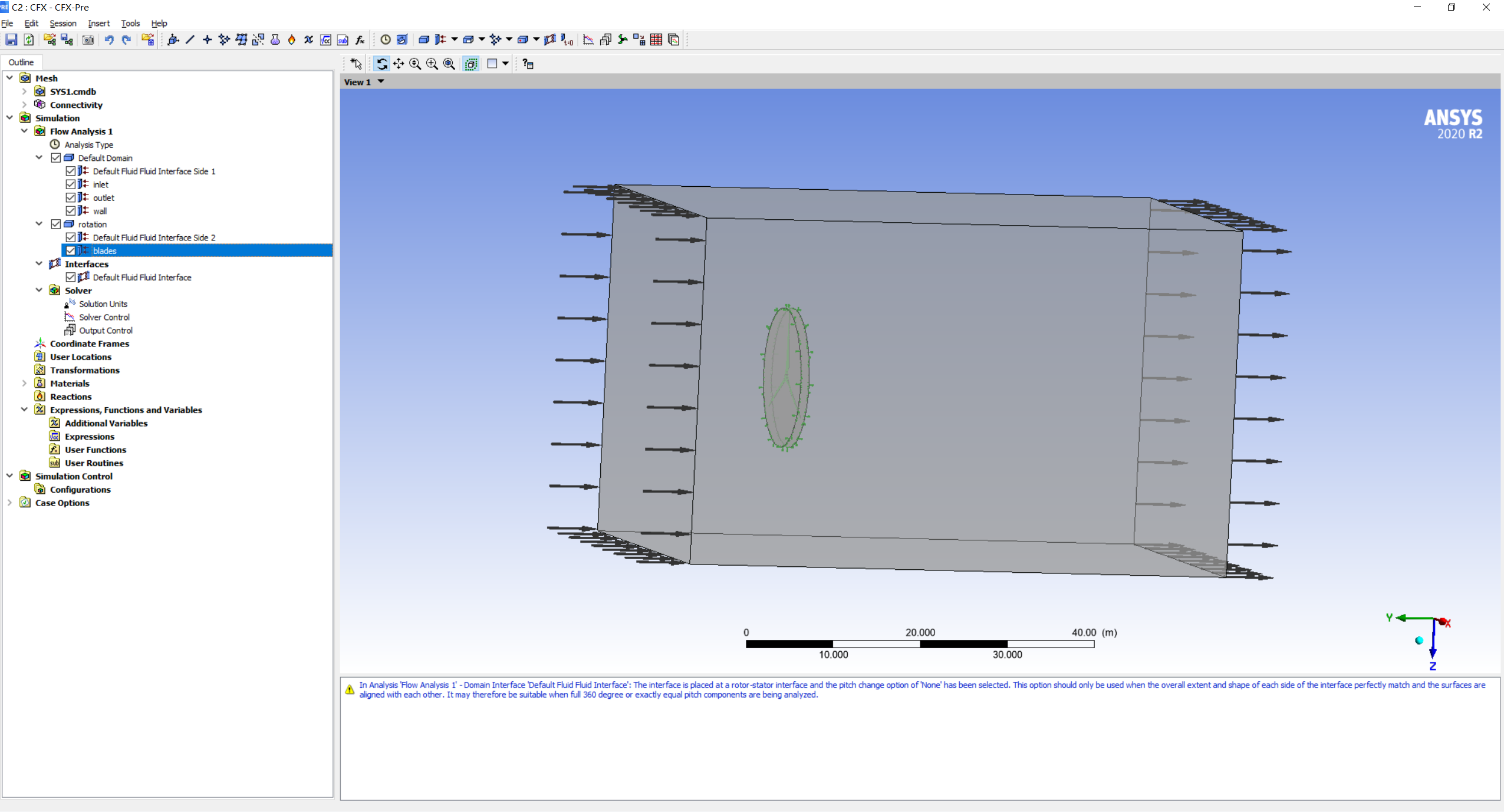This screenshot has height=812, width=1504.
Task: Select the Pan view tool
Action: coord(399,64)
